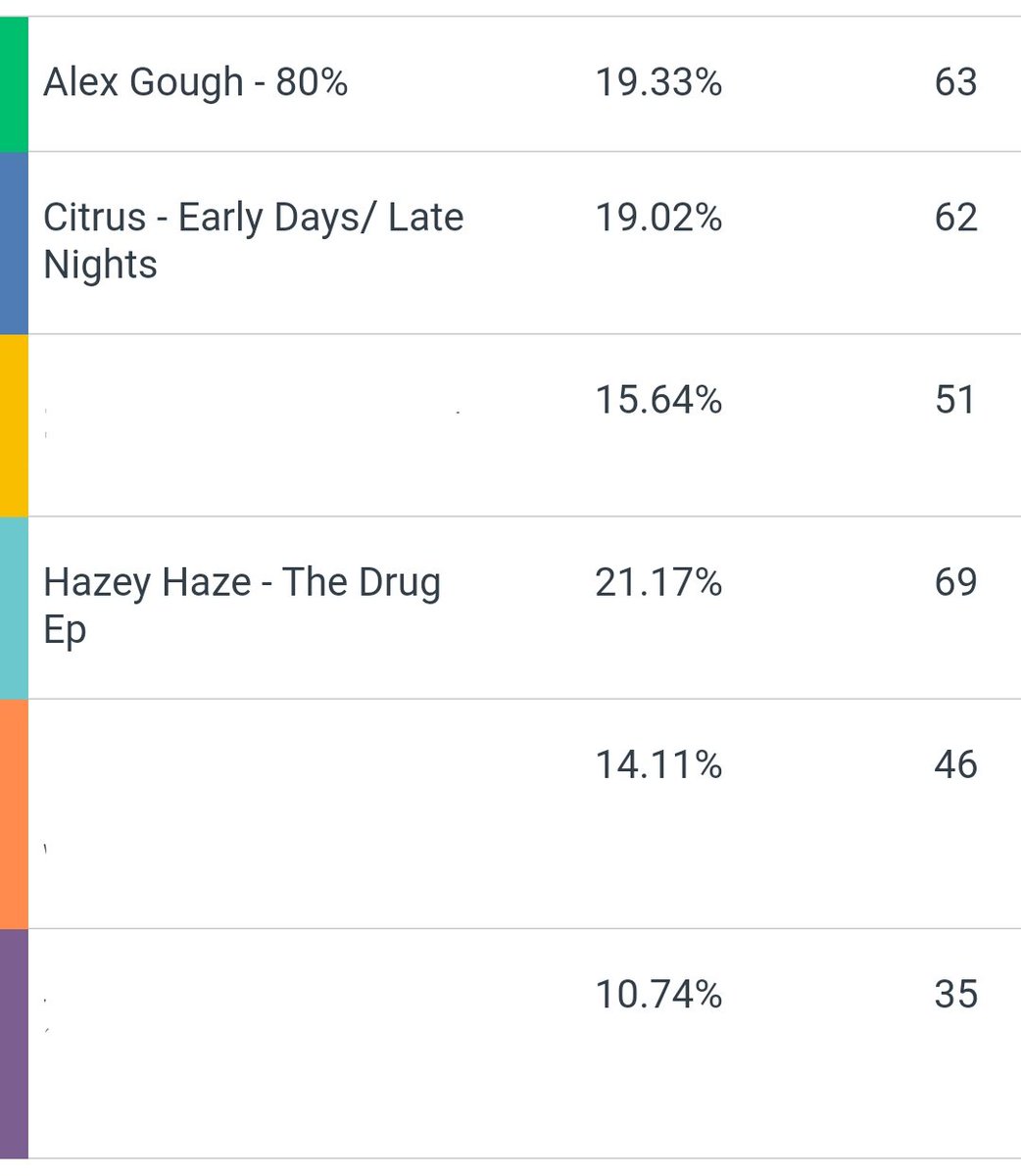Click the orange color bar for 14.11% row
Image resolution: width=1021 pixels, height=1176 pixels.
[14, 813]
